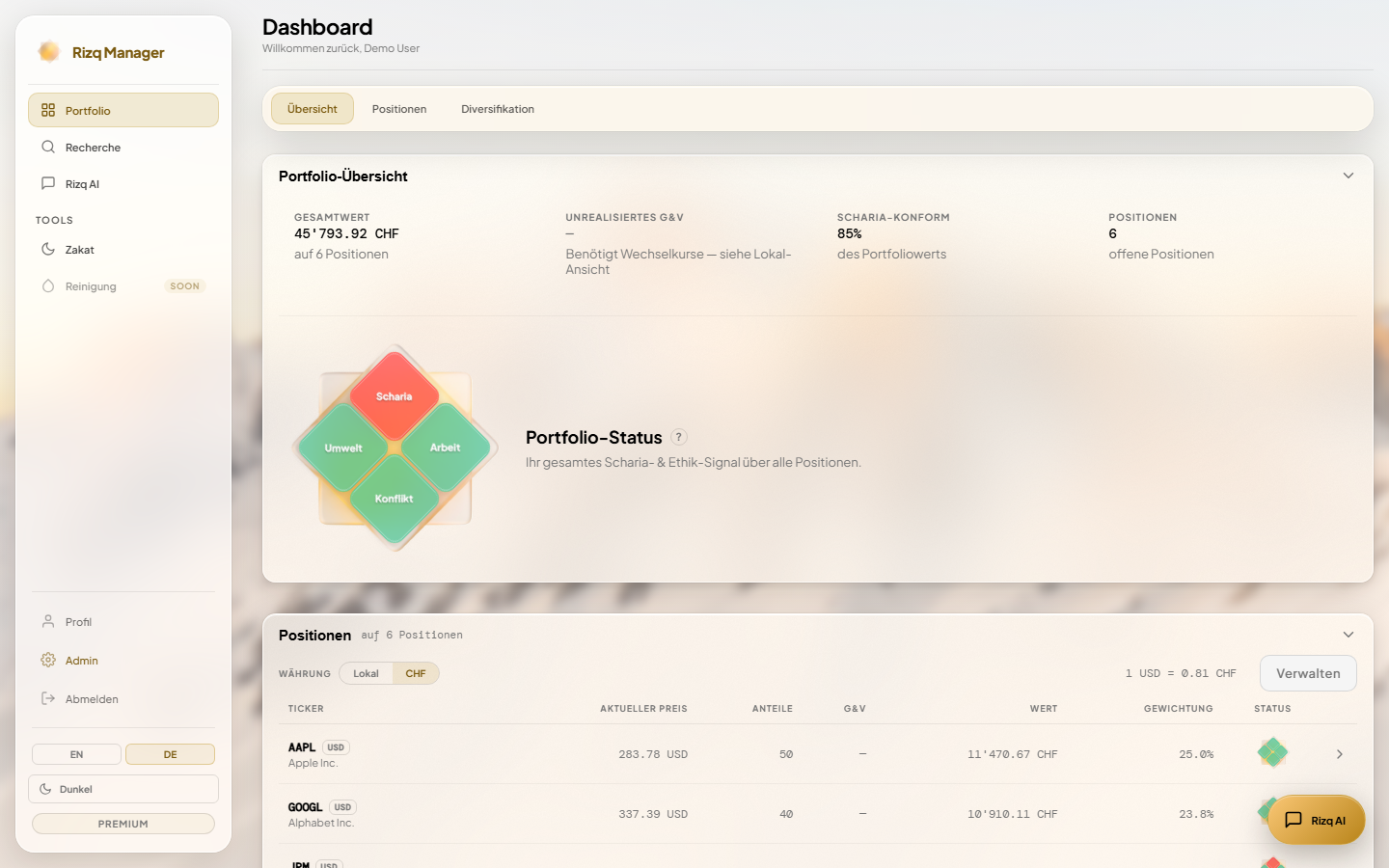Click the USD badge beside AAPL
Image resolution: width=1389 pixels, height=868 pixels.
336,747
